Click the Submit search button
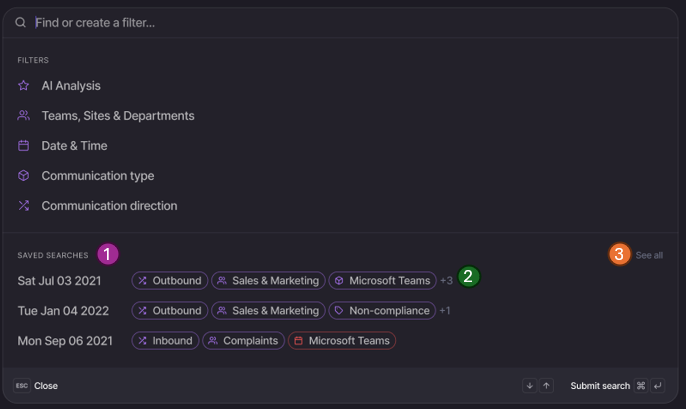Screen dimensions: 686x409 tap(601, 386)
